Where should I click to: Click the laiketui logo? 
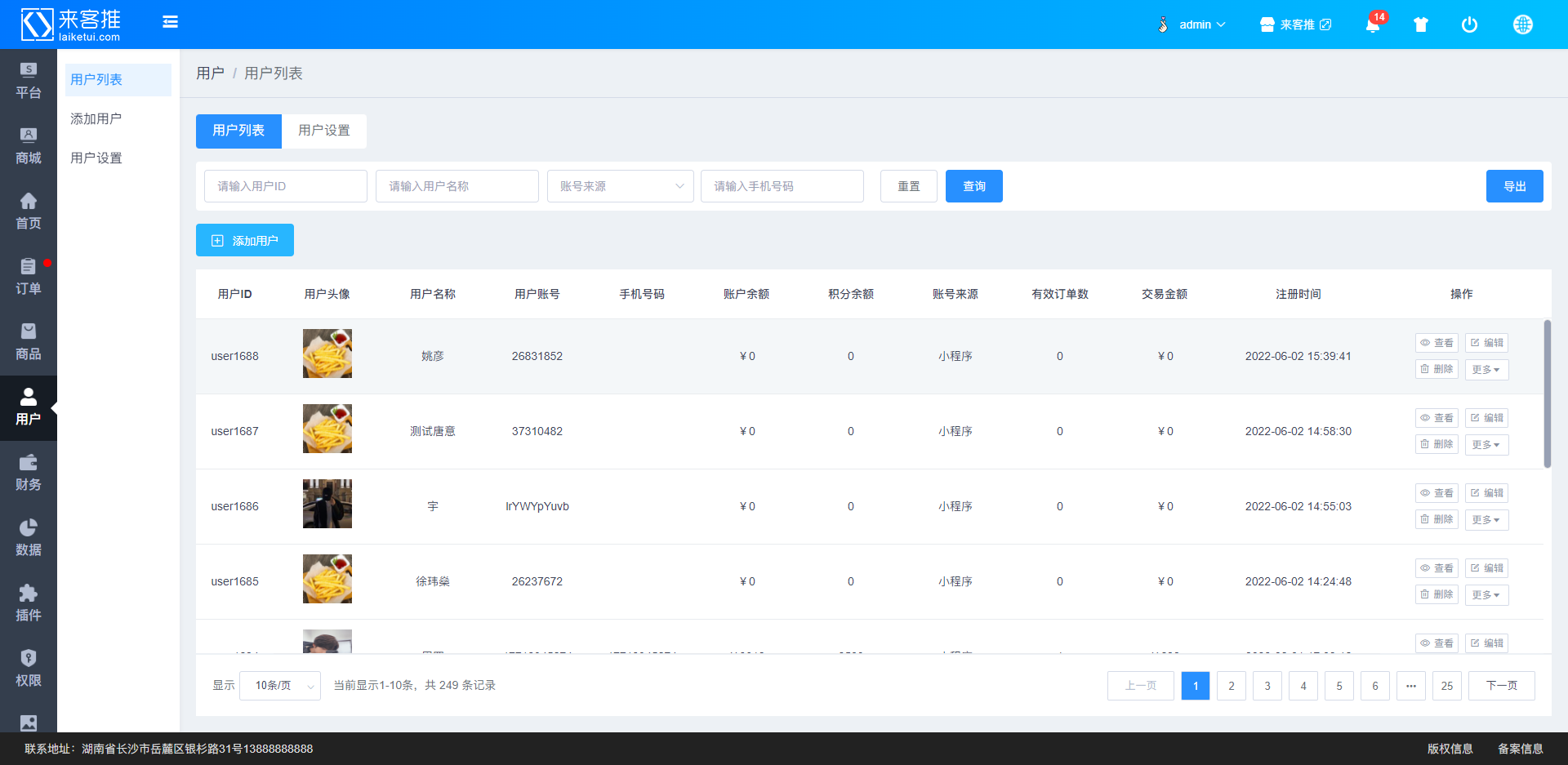point(71,24)
